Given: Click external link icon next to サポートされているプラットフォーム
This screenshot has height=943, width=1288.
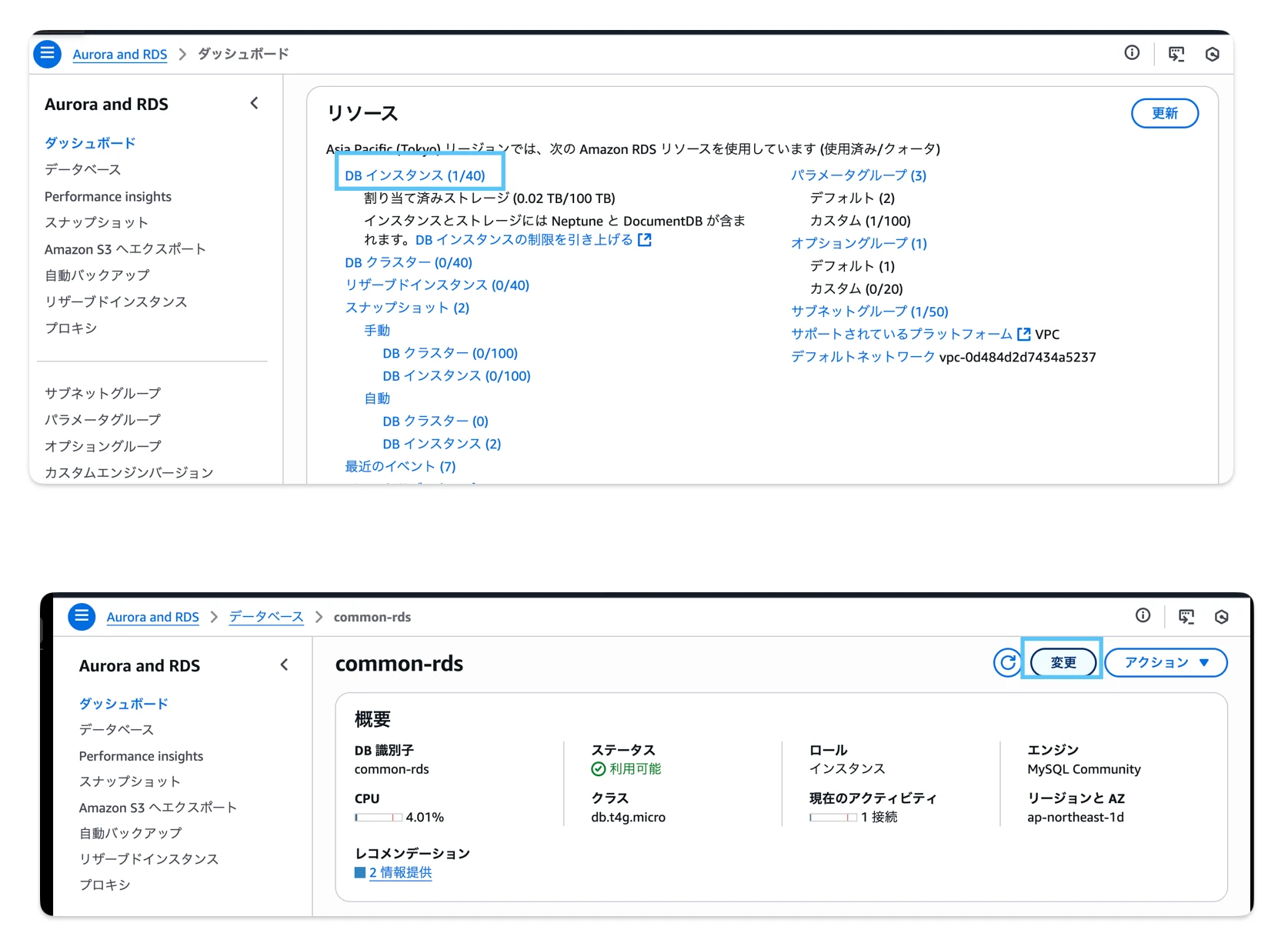Looking at the screenshot, I should [x=1023, y=335].
